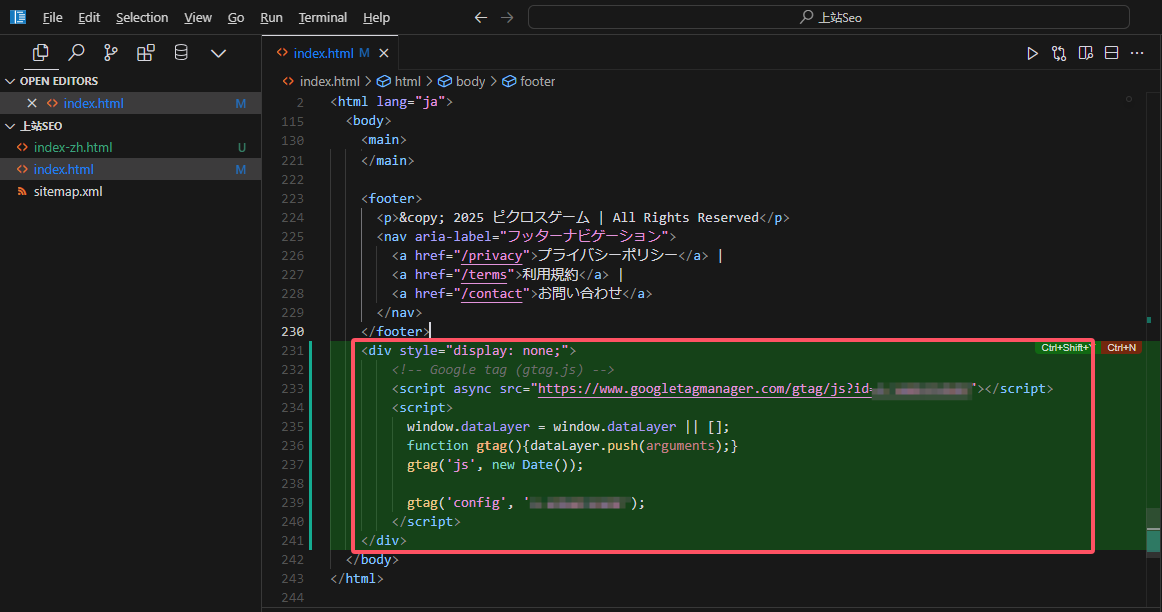Open the Selection menu
This screenshot has height=612, width=1162.
142,17
